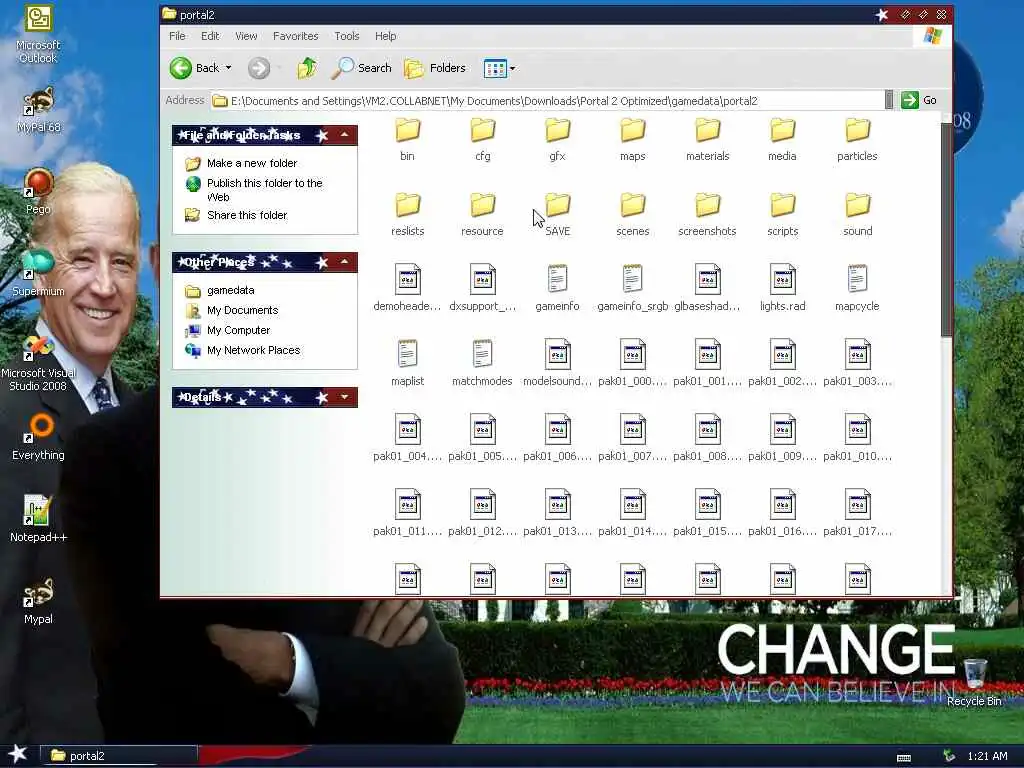This screenshot has width=1024, height=768.
Task: Click Make a new folder link
Action: point(251,163)
